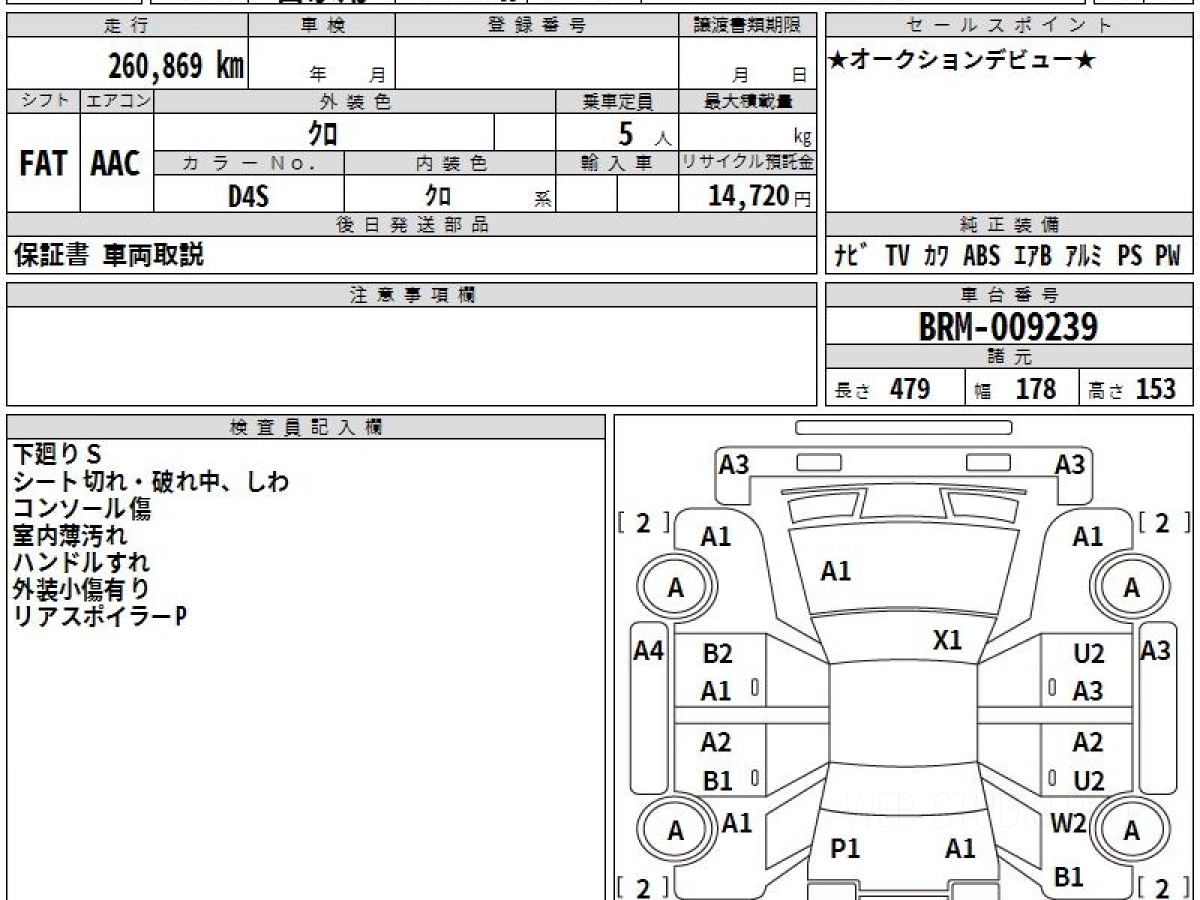Click the エアB airbag equipment item
The width and height of the screenshot is (1200, 900).
click(x=1033, y=256)
